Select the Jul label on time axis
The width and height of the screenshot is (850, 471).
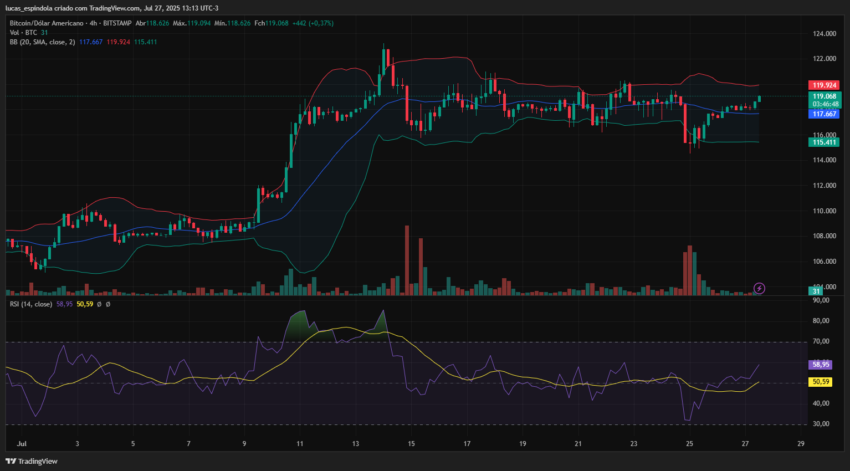click(x=22, y=443)
